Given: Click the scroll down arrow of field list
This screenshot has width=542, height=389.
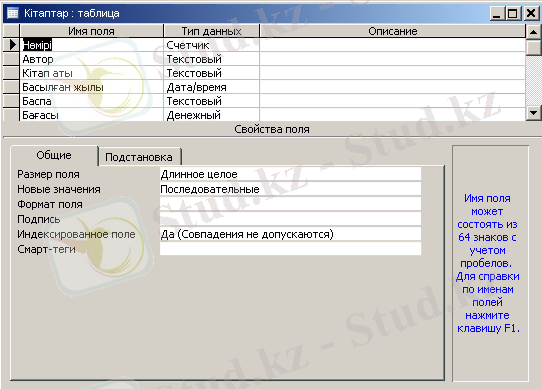Looking at the screenshot, I should 533,113.
